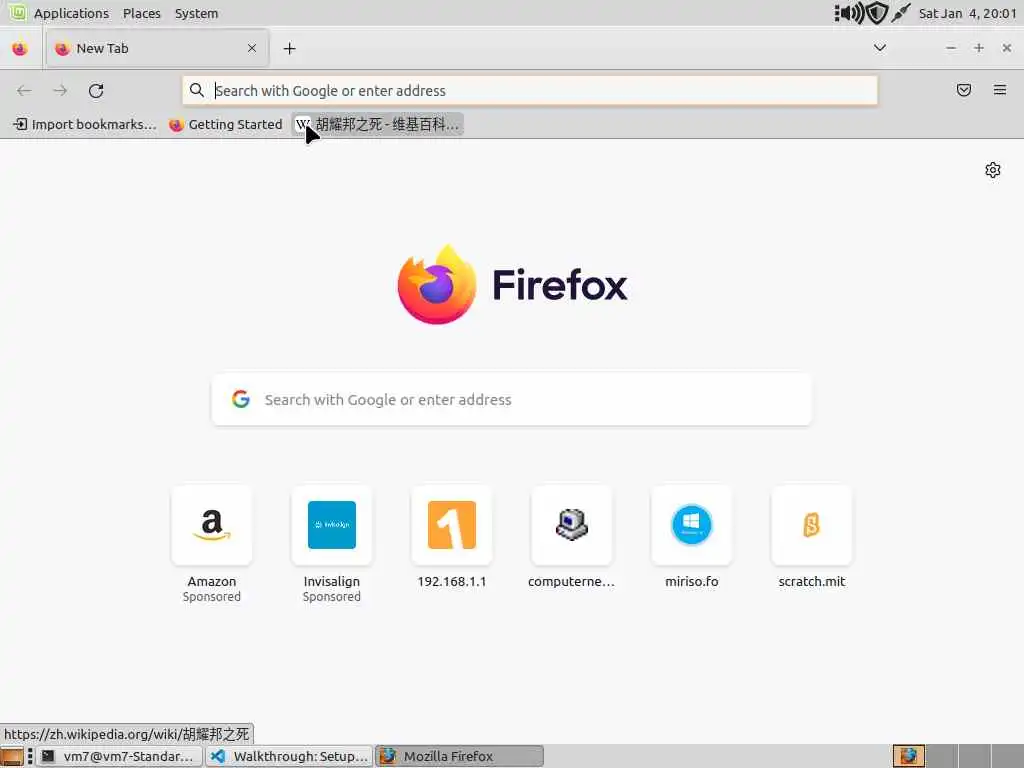Expand the list all tabs chevron

(x=880, y=48)
